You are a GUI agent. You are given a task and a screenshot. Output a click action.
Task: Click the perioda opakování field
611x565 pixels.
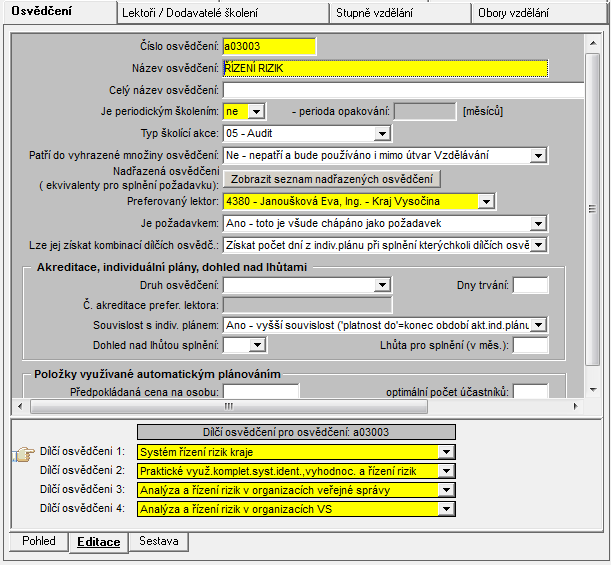pos(425,112)
